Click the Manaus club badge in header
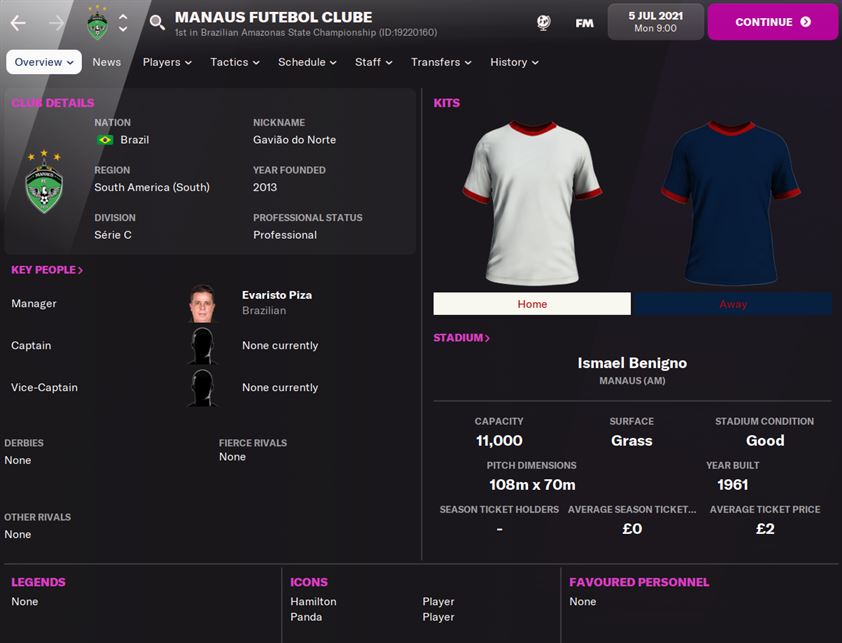 [97, 23]
